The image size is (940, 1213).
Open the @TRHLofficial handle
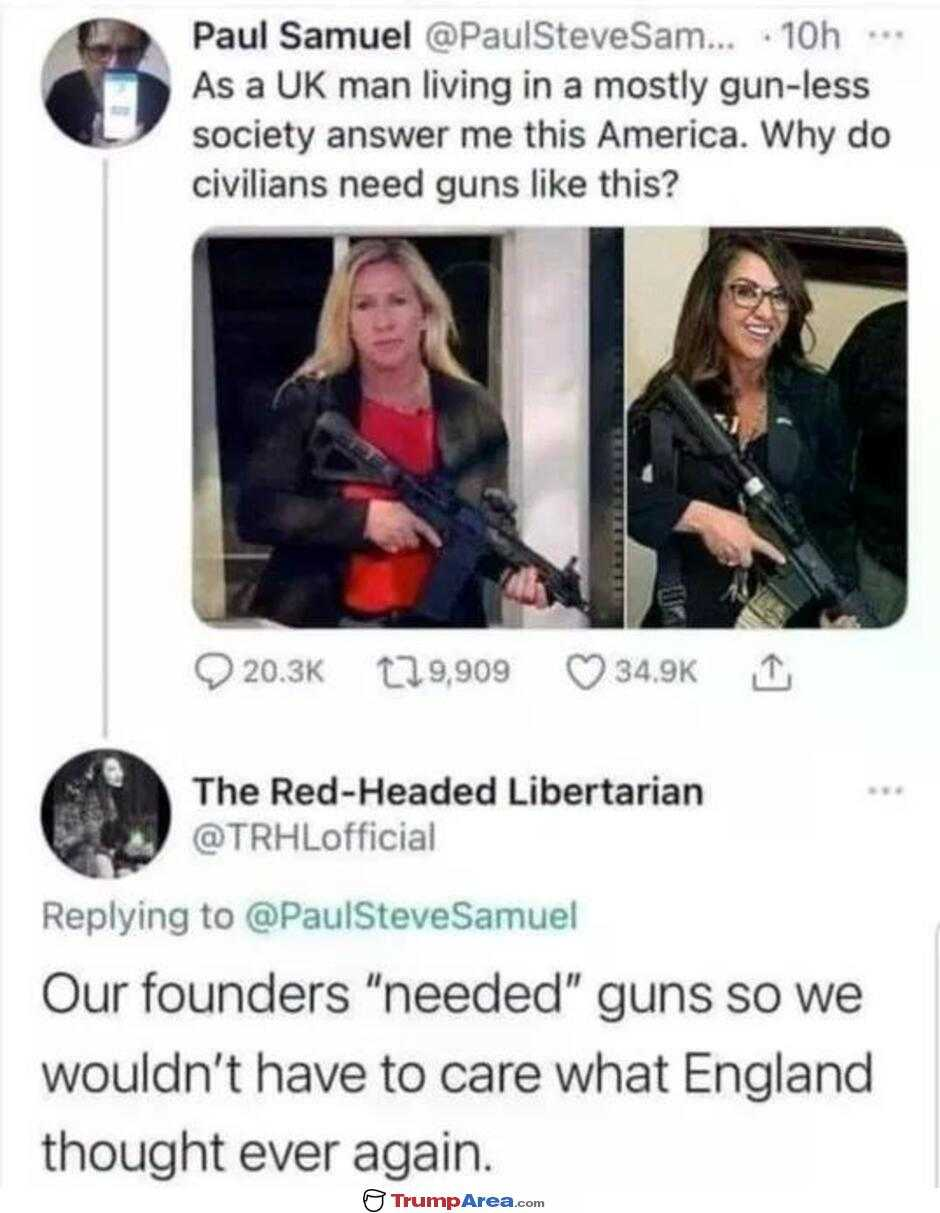(x=314, y=835)
